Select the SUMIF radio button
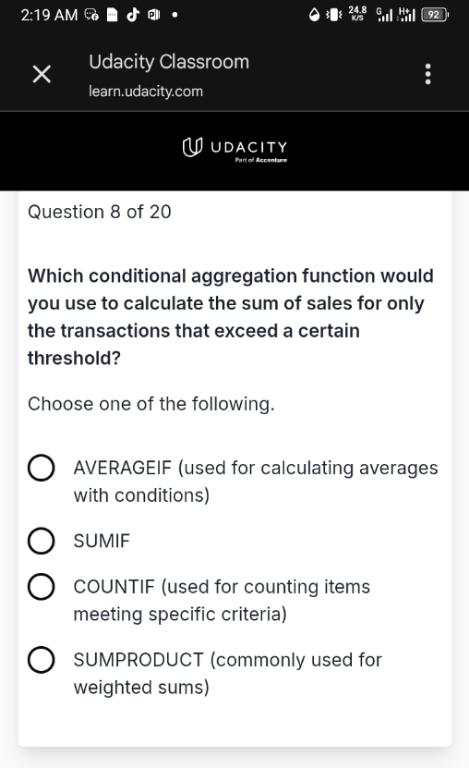The width and height of the screenshot is (469, 768). click(41, 541)
